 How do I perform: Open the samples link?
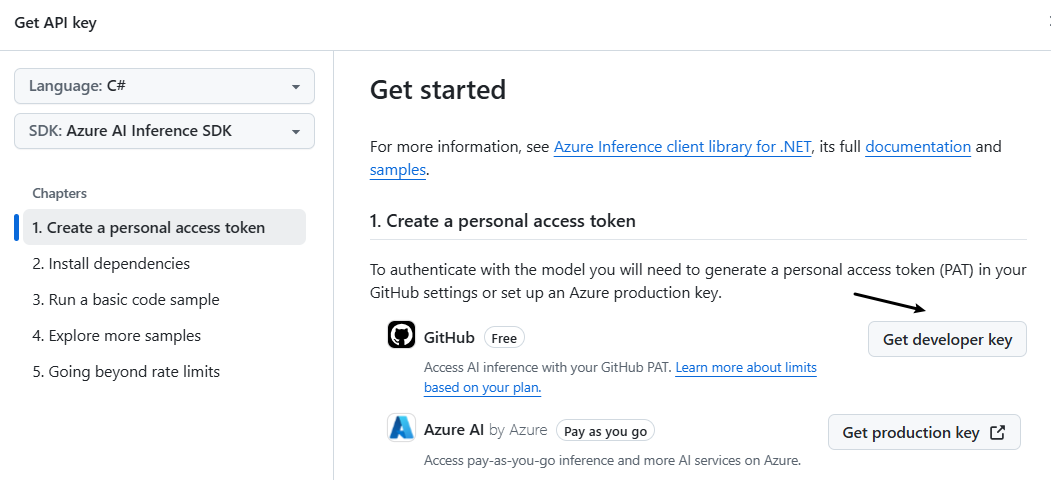coord(398,170)
